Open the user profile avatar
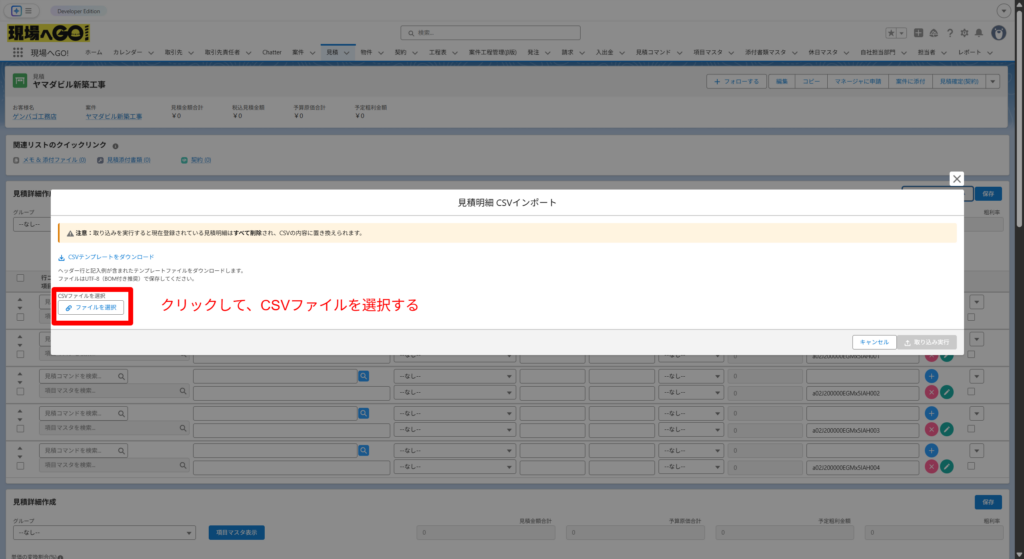 tap(998, 33)
